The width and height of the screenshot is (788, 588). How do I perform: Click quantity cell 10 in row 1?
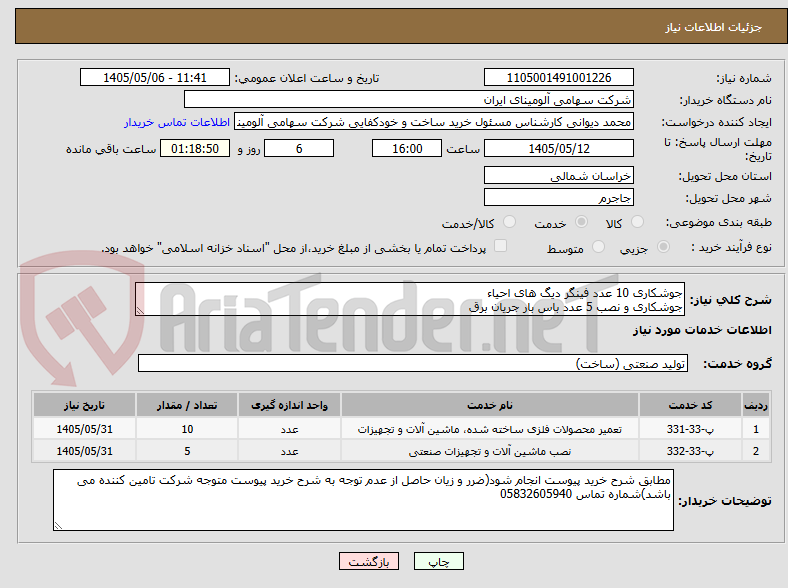[x=187, y=429]
